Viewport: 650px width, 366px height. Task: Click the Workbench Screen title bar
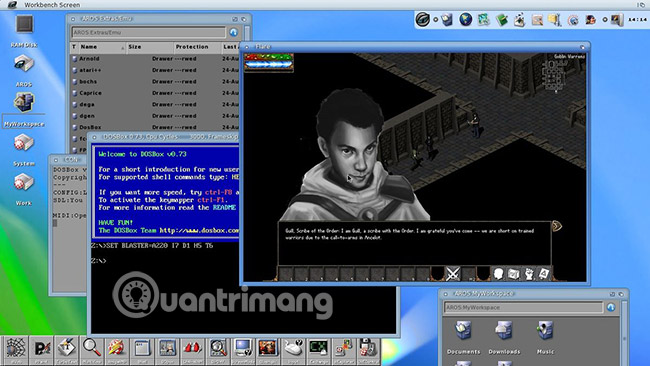[325, 5]
